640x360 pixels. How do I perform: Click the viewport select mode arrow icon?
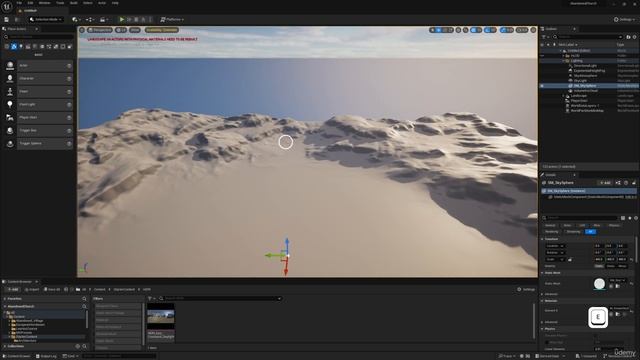pos(432,30)
